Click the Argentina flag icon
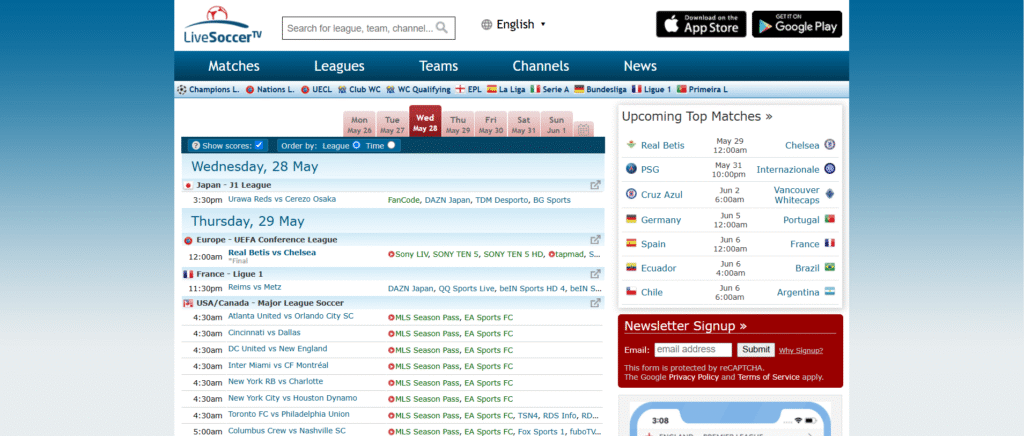The image size is (1024, 436). point(829,292)
